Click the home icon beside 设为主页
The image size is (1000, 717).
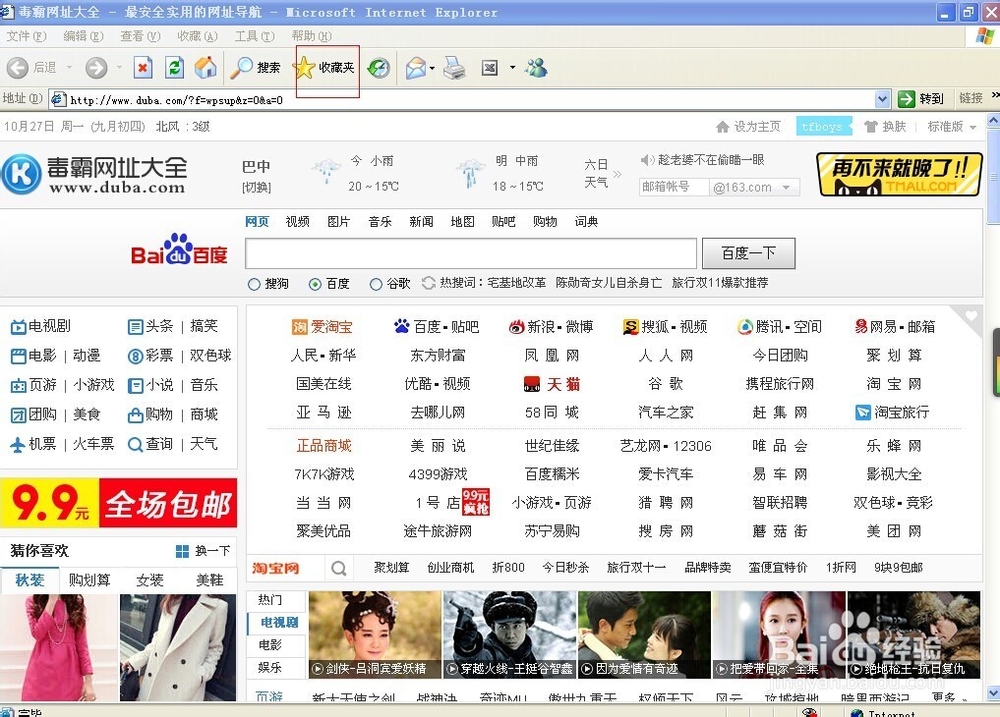[723, 127]
